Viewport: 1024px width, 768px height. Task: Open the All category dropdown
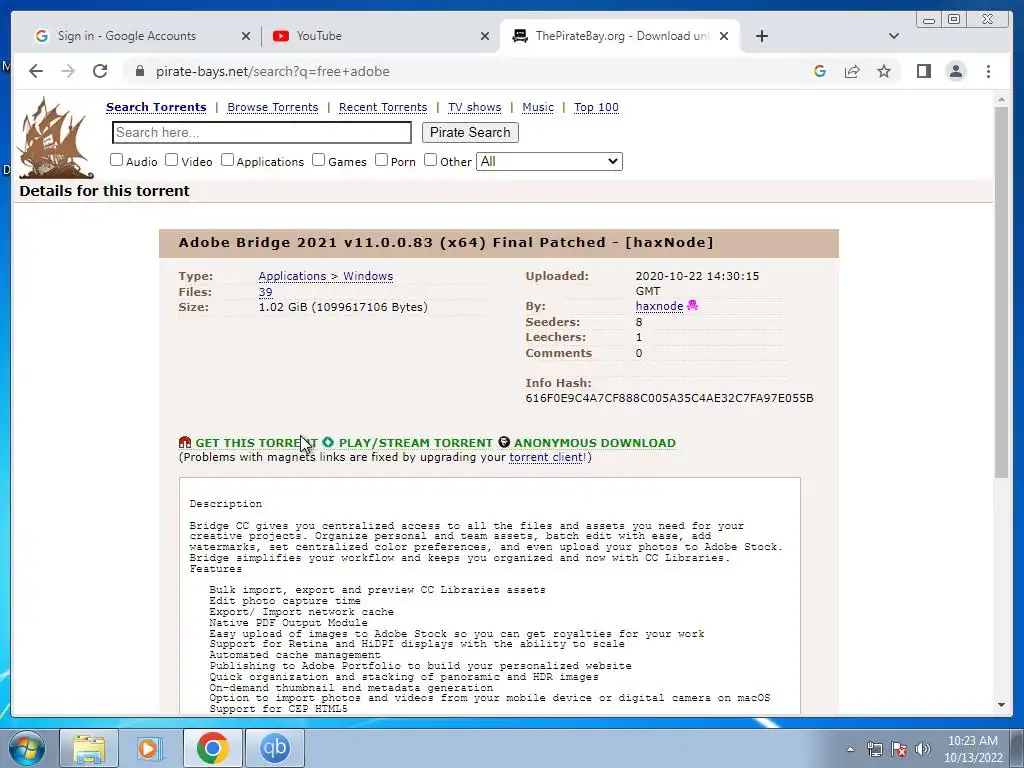(x=549, y=161)
